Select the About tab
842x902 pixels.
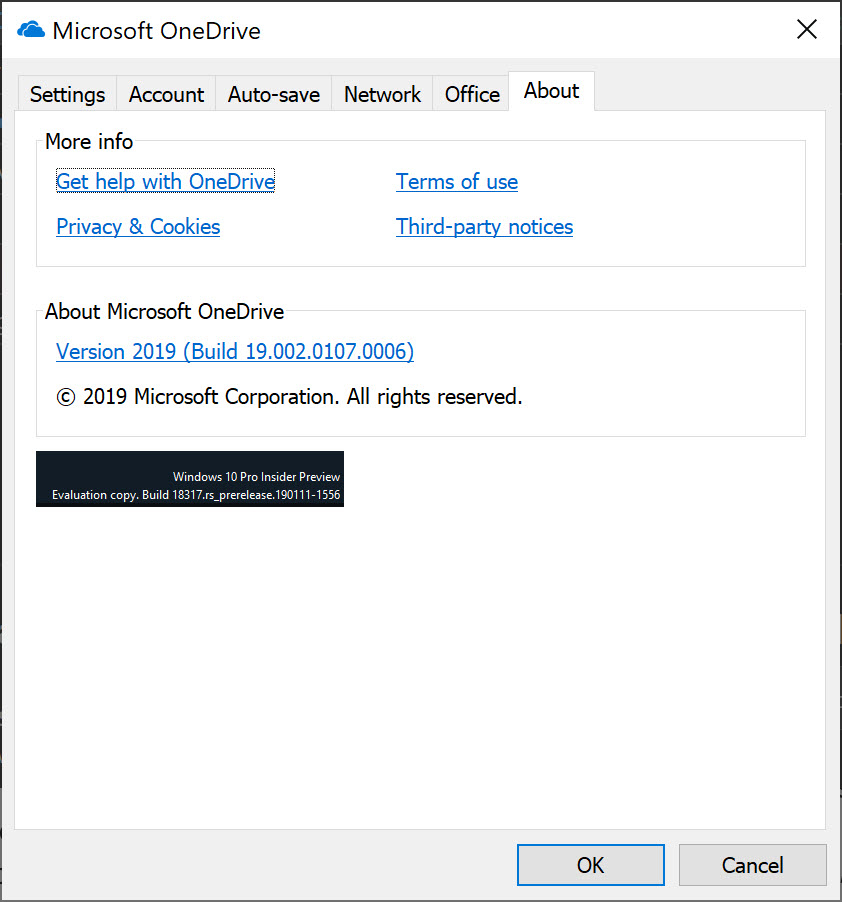tap(551, 91)
